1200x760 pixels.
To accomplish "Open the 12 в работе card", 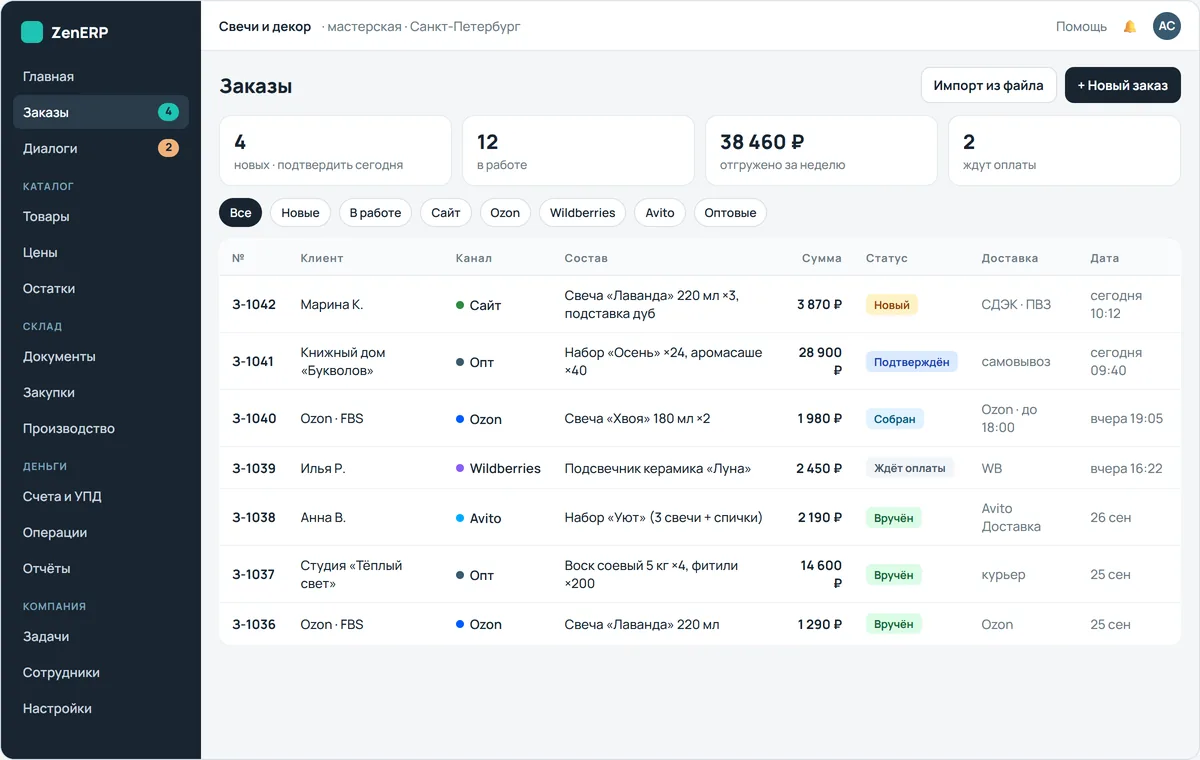I will pyautogui.click(x=578, y=150).
